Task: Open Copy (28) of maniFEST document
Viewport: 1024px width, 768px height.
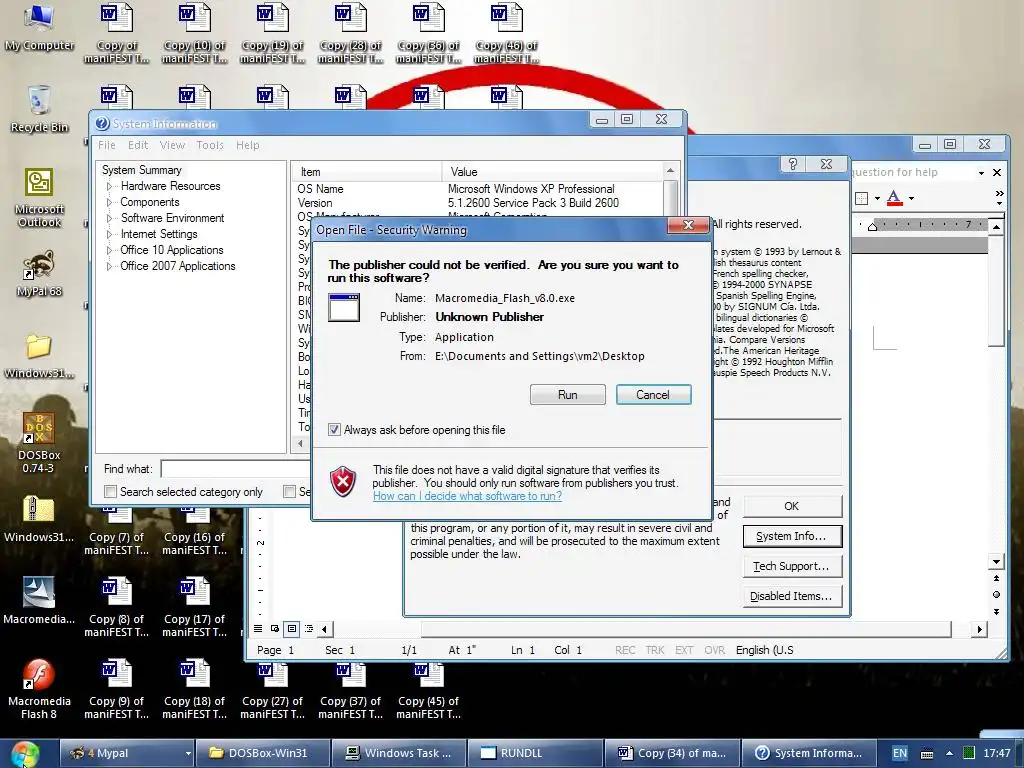Action: (350, 33)
